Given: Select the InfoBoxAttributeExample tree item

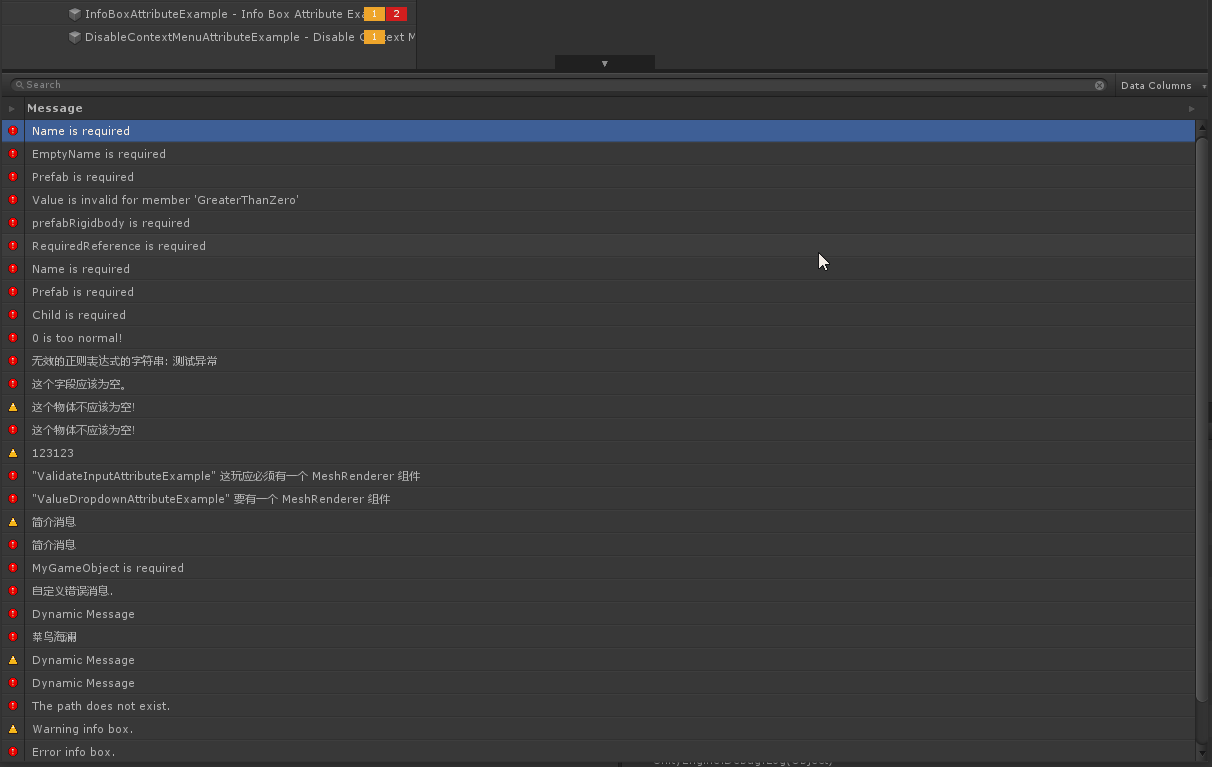Looking at the screenshot, I should point(220,14).
